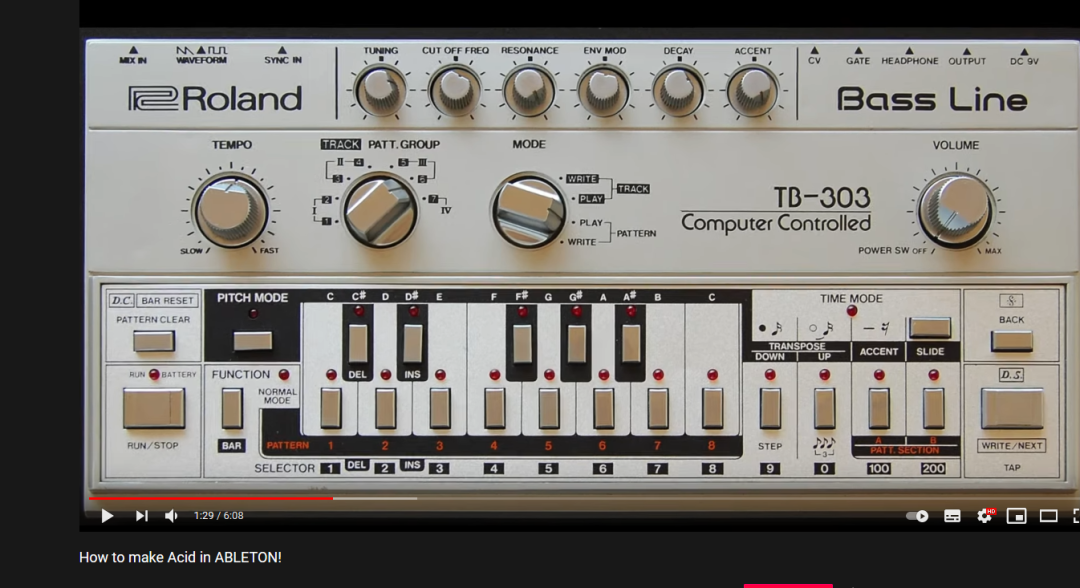The height and width of the screenshot is (588, 1080).
Task: Click the ENV MOD knob
Action: [x=604, y=92]
